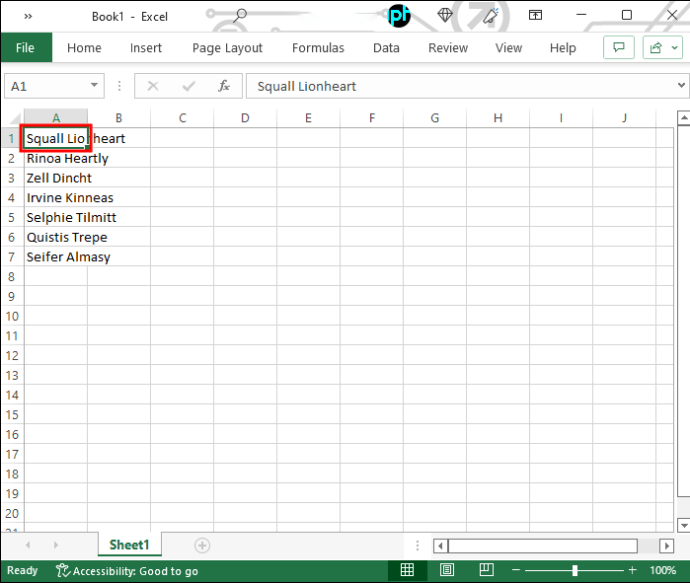Click the diamond premium icon
690x583 pixels.
pyautogui.click(x=445, y=15)
